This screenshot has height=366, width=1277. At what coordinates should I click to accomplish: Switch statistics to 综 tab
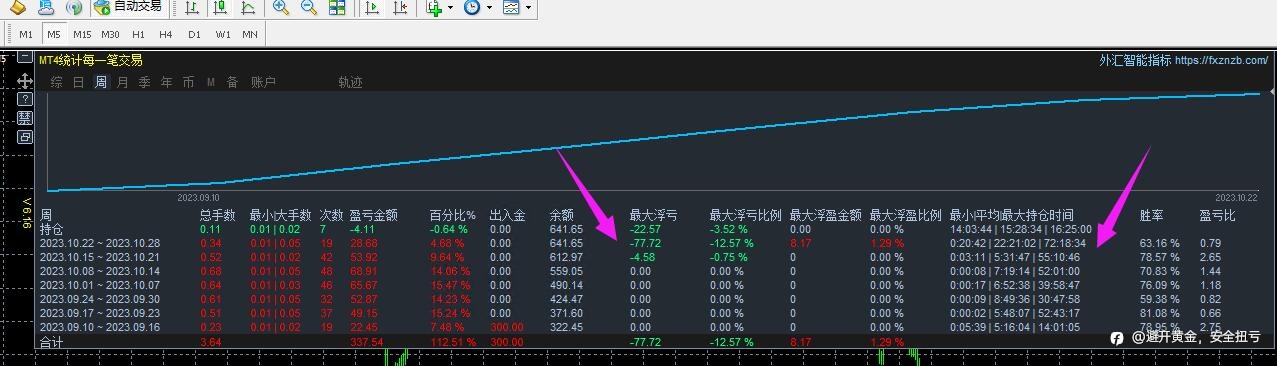pos(57,82)
